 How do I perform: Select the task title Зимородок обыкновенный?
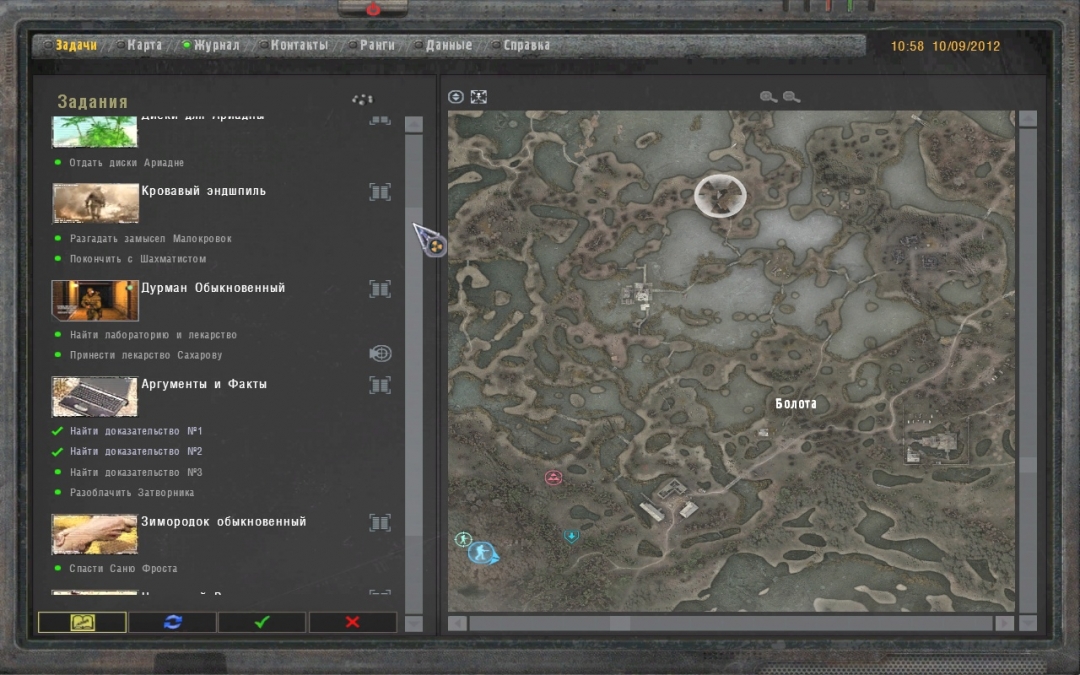coord(224,522)
